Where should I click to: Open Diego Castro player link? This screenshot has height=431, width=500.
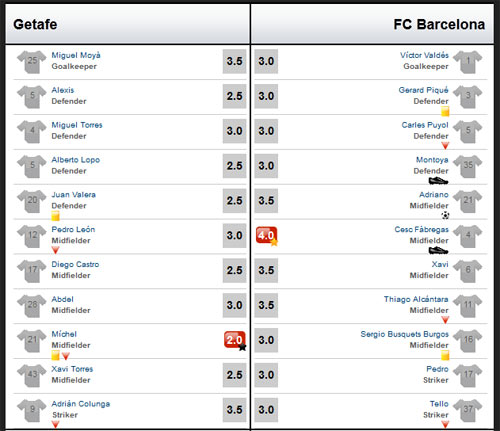(75, 264)
